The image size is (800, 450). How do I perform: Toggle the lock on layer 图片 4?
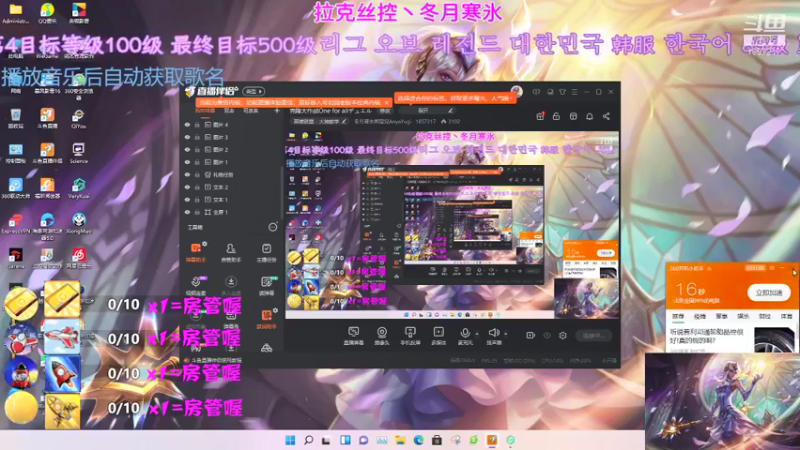click(x=197, y=124)
